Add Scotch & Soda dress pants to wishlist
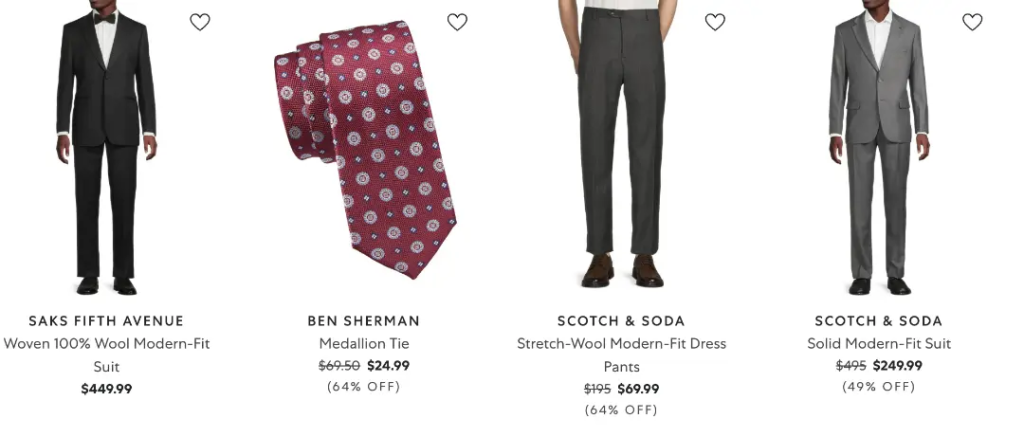 tap(715, 22)
